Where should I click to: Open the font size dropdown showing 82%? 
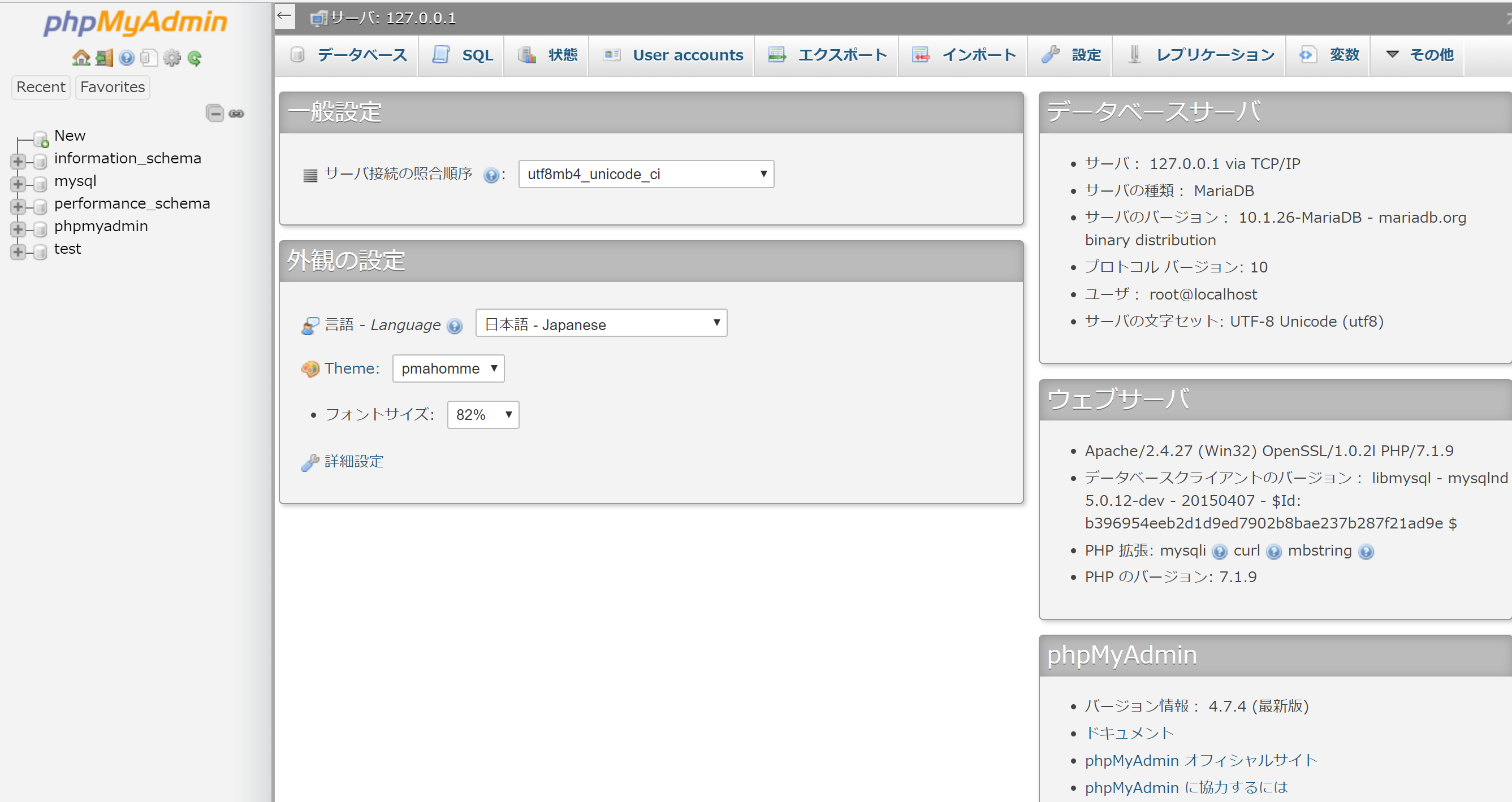point(483,415)
